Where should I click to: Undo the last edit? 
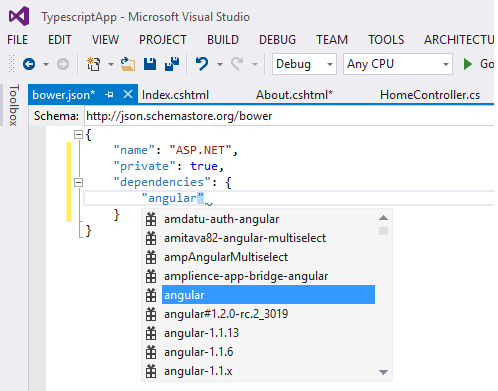[x=202, y=64]
